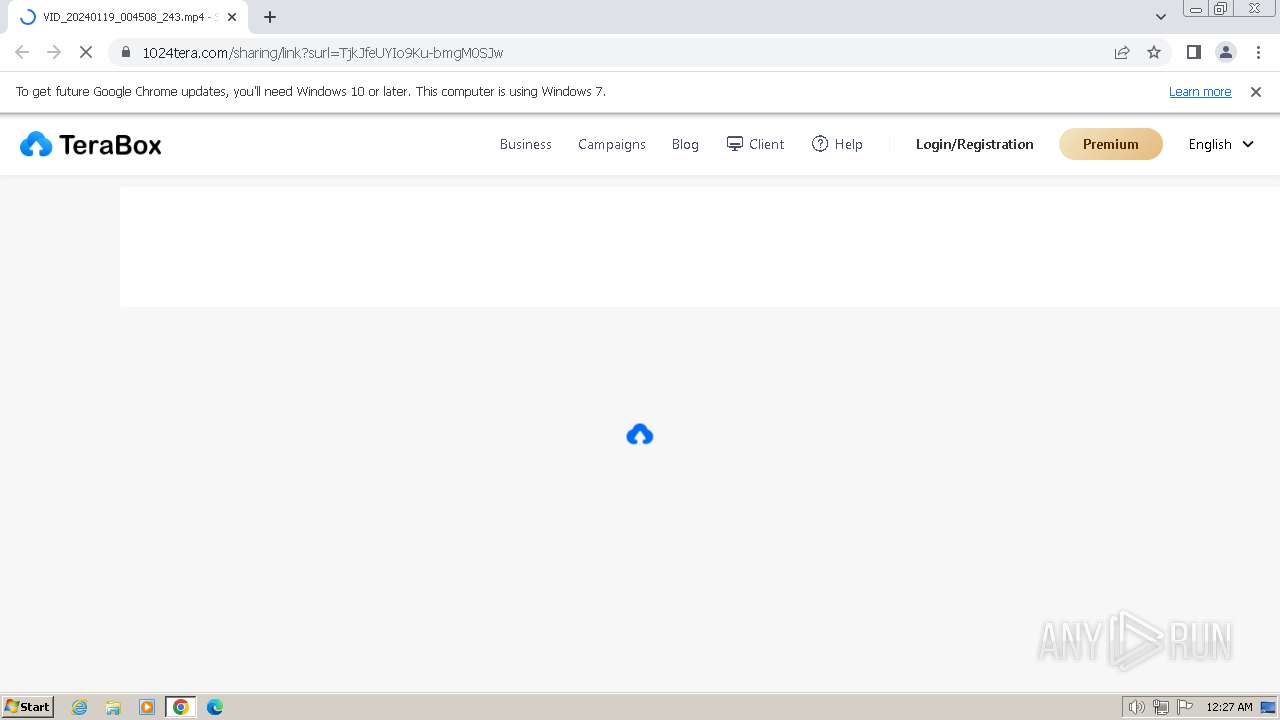The width and height of the screenshot is (1280, 720).
Task: Click the TeraBox logo
Action: [x=91, y=145]
